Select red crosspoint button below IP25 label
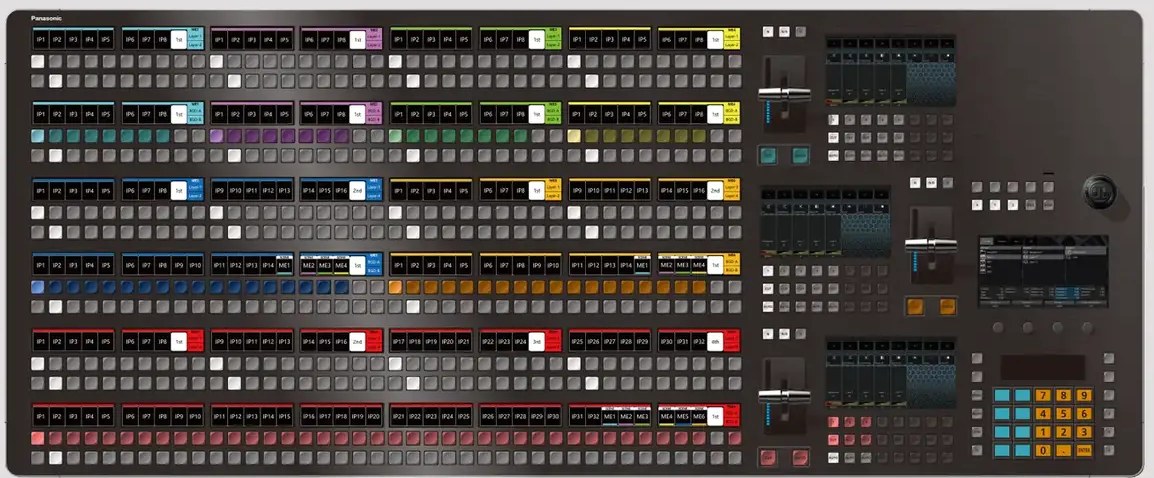This screenshot has width=1154, height=478. [x=467, y=438]
